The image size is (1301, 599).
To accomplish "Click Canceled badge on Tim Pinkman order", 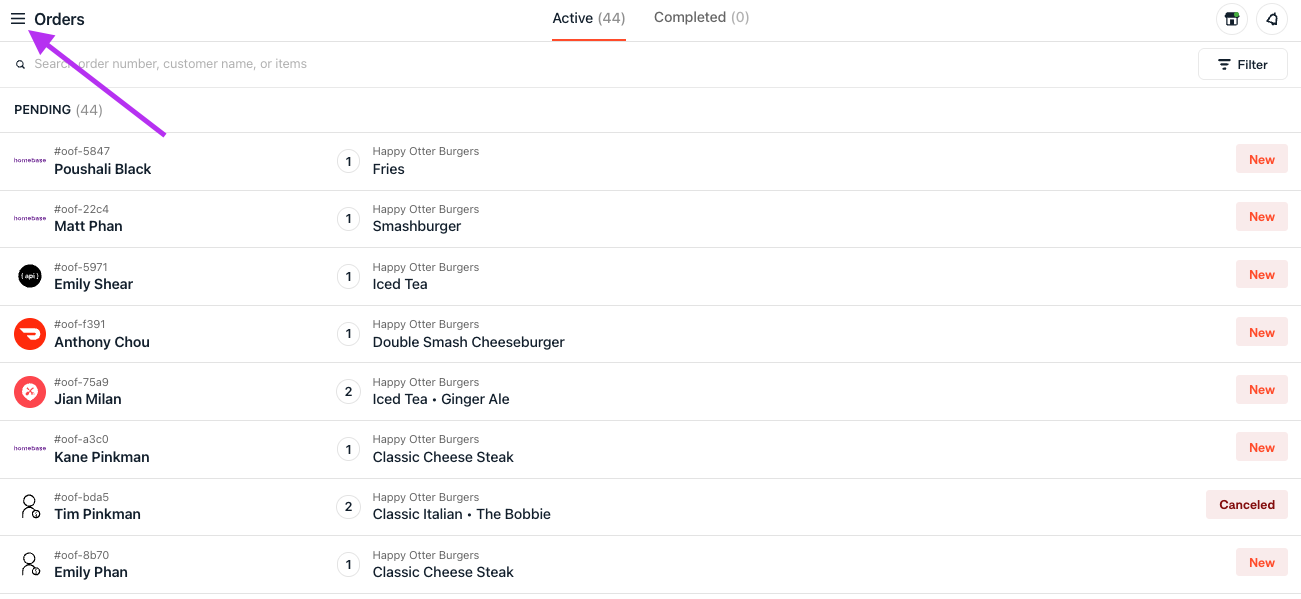I will (x=1247, y=505).
